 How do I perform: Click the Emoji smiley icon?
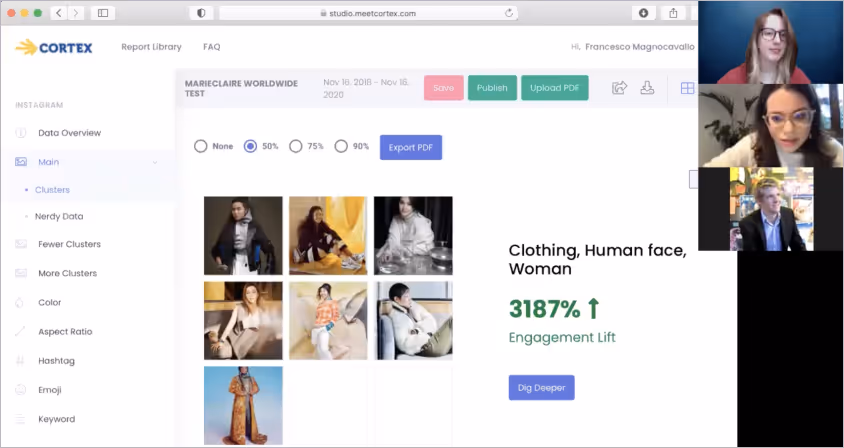20,390
